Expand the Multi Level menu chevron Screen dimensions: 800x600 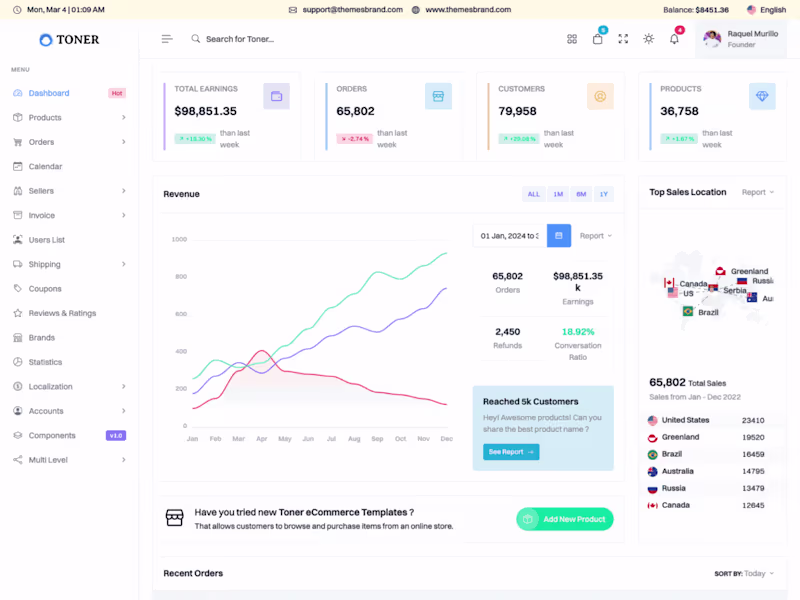point(123,460)
